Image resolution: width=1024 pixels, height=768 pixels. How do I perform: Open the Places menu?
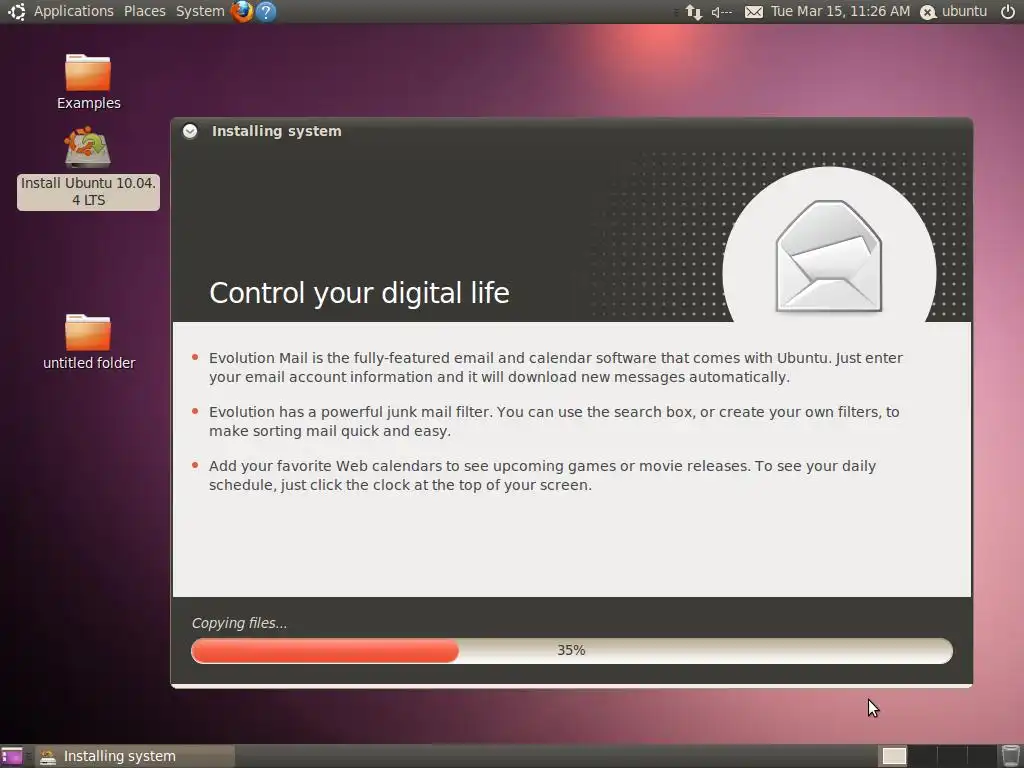click(144, 11)
